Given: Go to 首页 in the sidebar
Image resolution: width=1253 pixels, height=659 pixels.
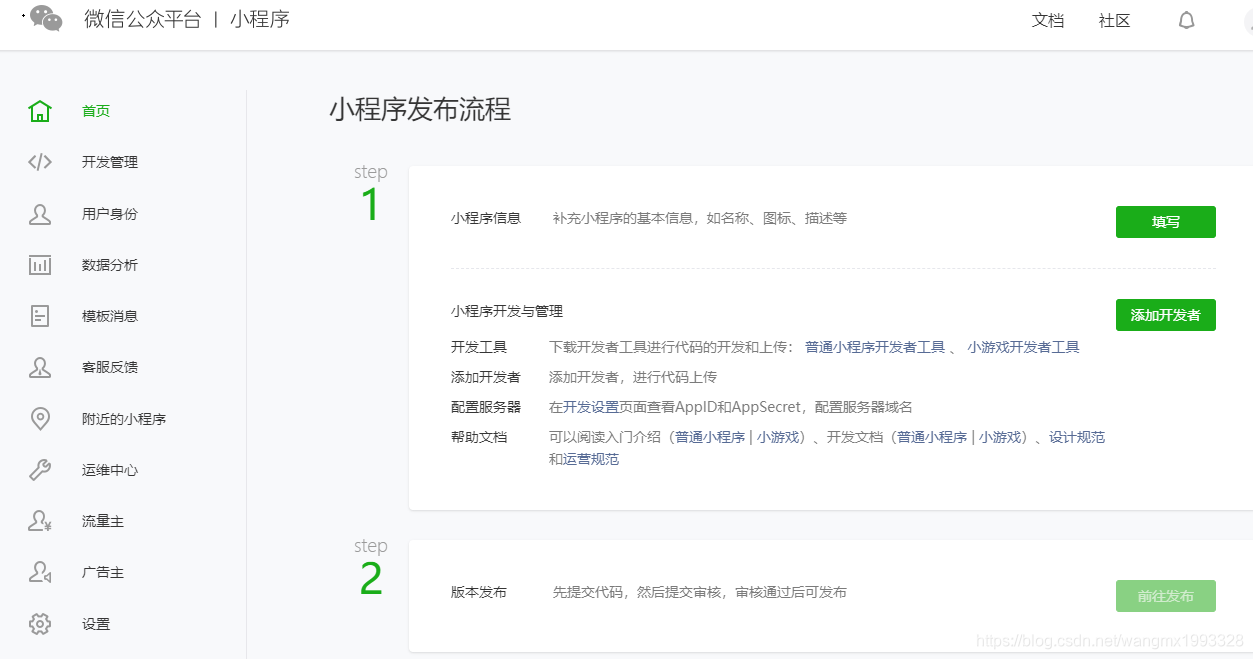Looking at the screenshot, I should (x=96, y=111).
